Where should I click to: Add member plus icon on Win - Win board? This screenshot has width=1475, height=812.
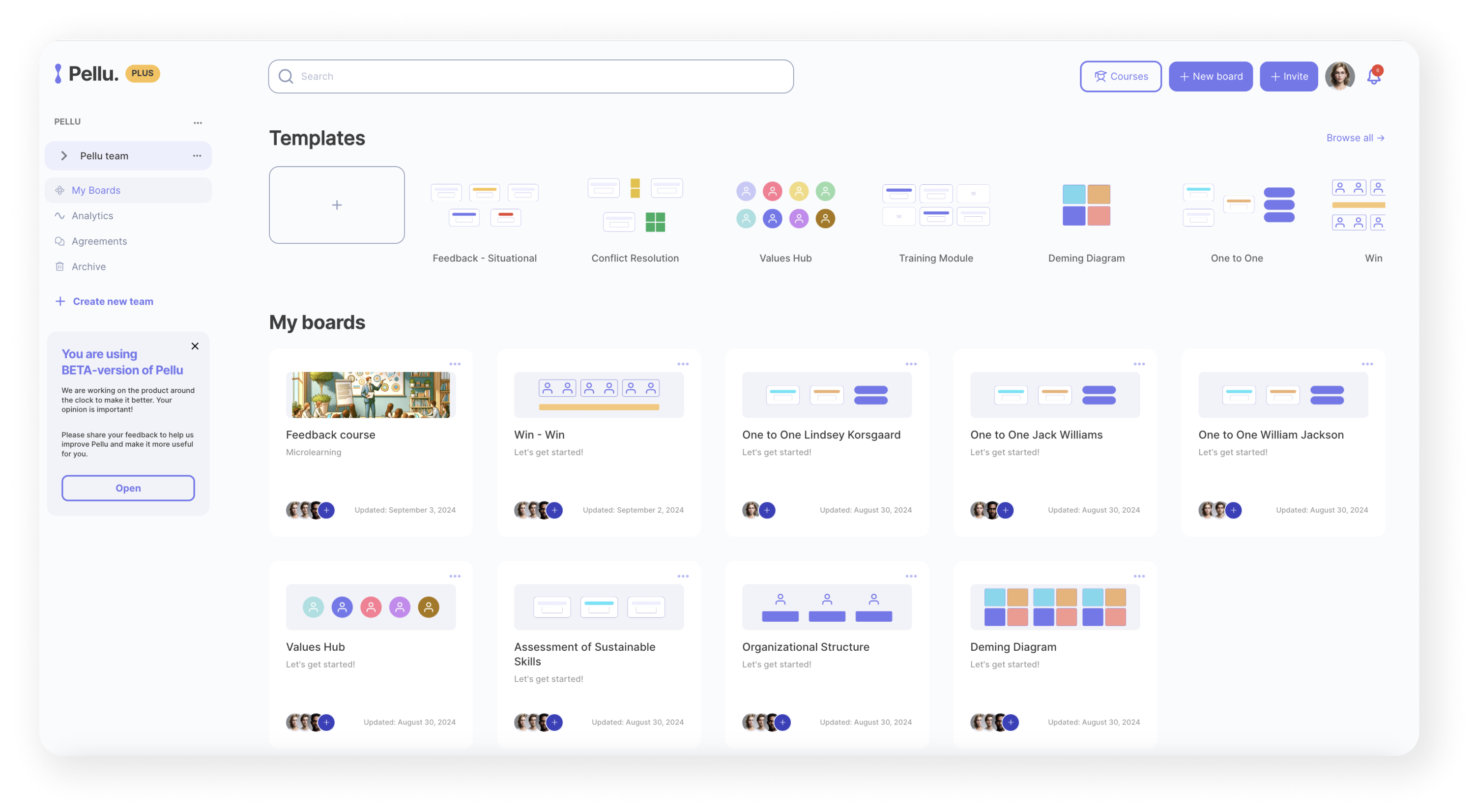pos(554,510)
